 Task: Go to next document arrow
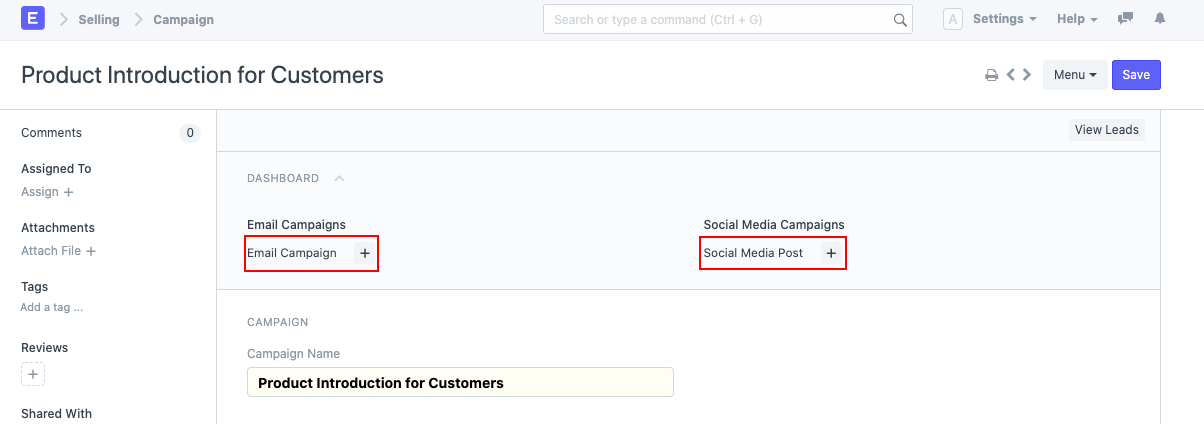tap(1027, 75)
